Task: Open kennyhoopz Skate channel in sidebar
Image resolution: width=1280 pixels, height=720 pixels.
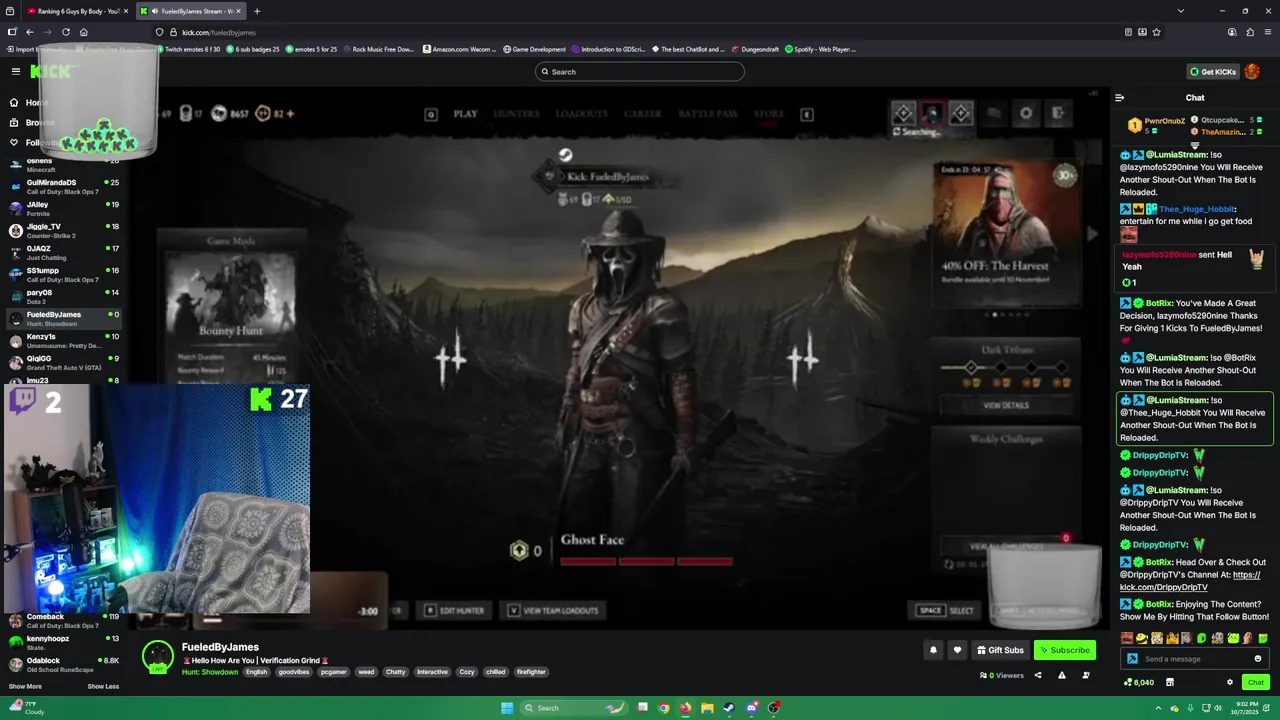Action: click(65, 642)
